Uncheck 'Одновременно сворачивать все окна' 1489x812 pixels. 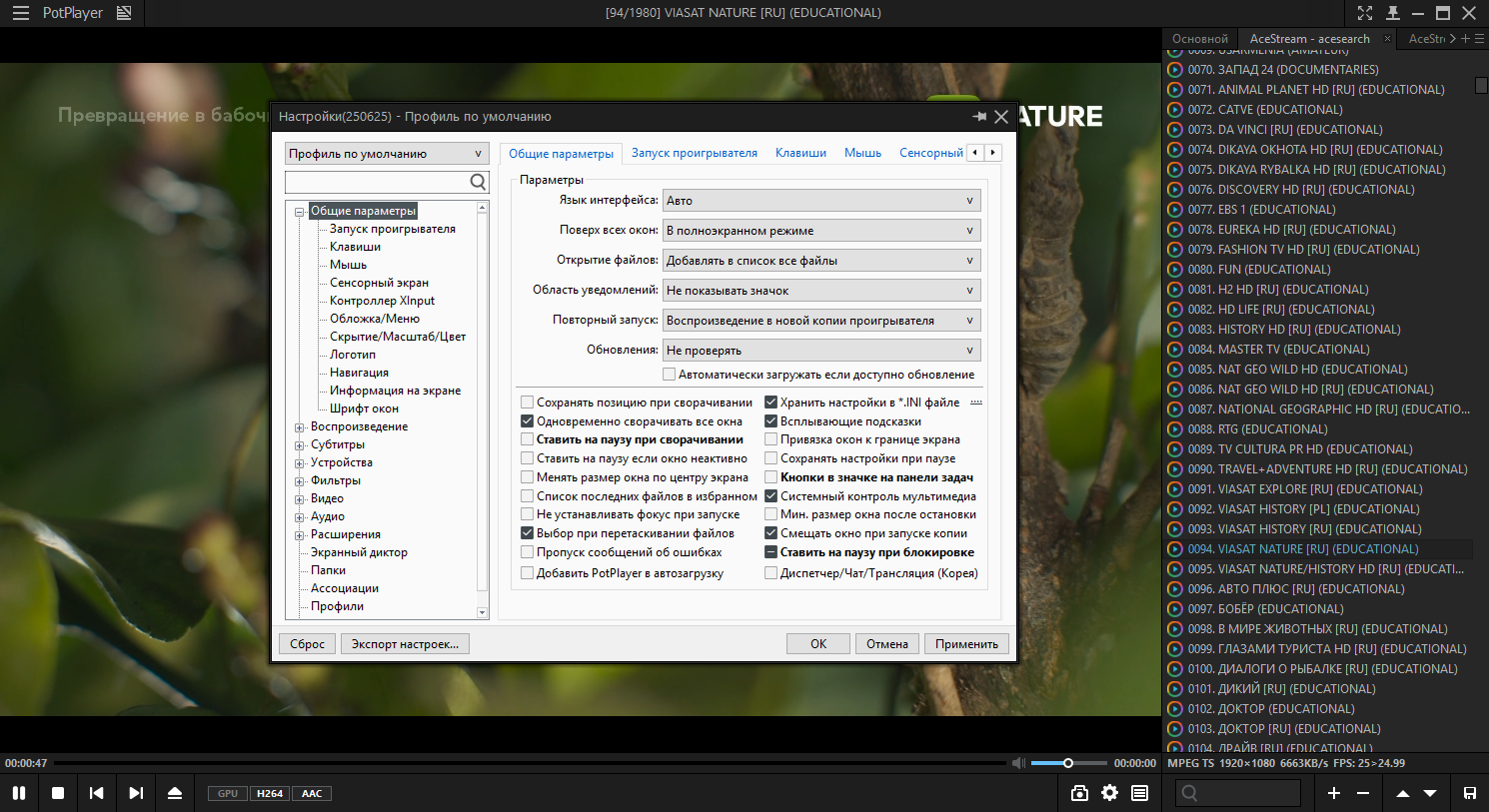pos(527,421)
